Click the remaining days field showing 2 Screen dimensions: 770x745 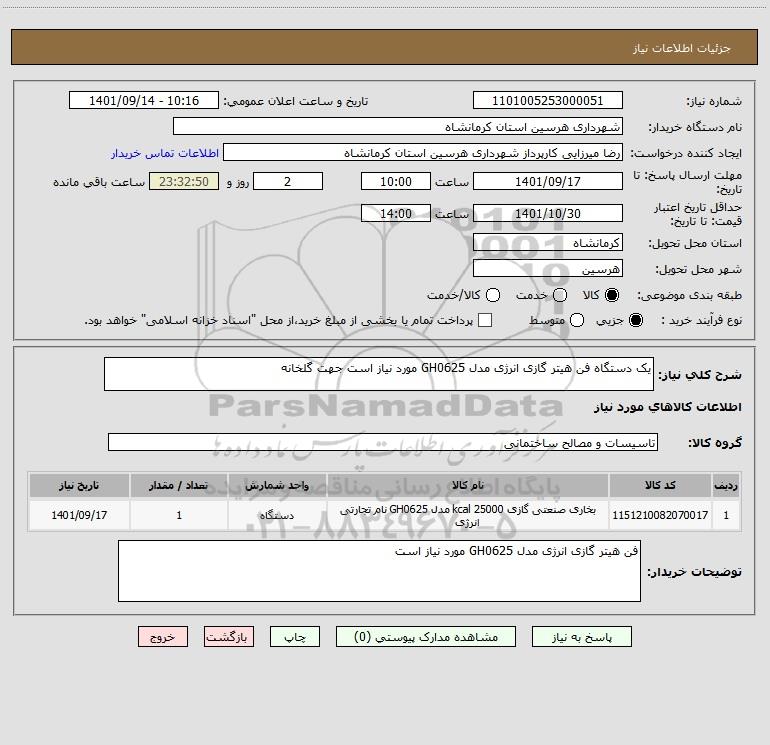(x=288, y=181)
